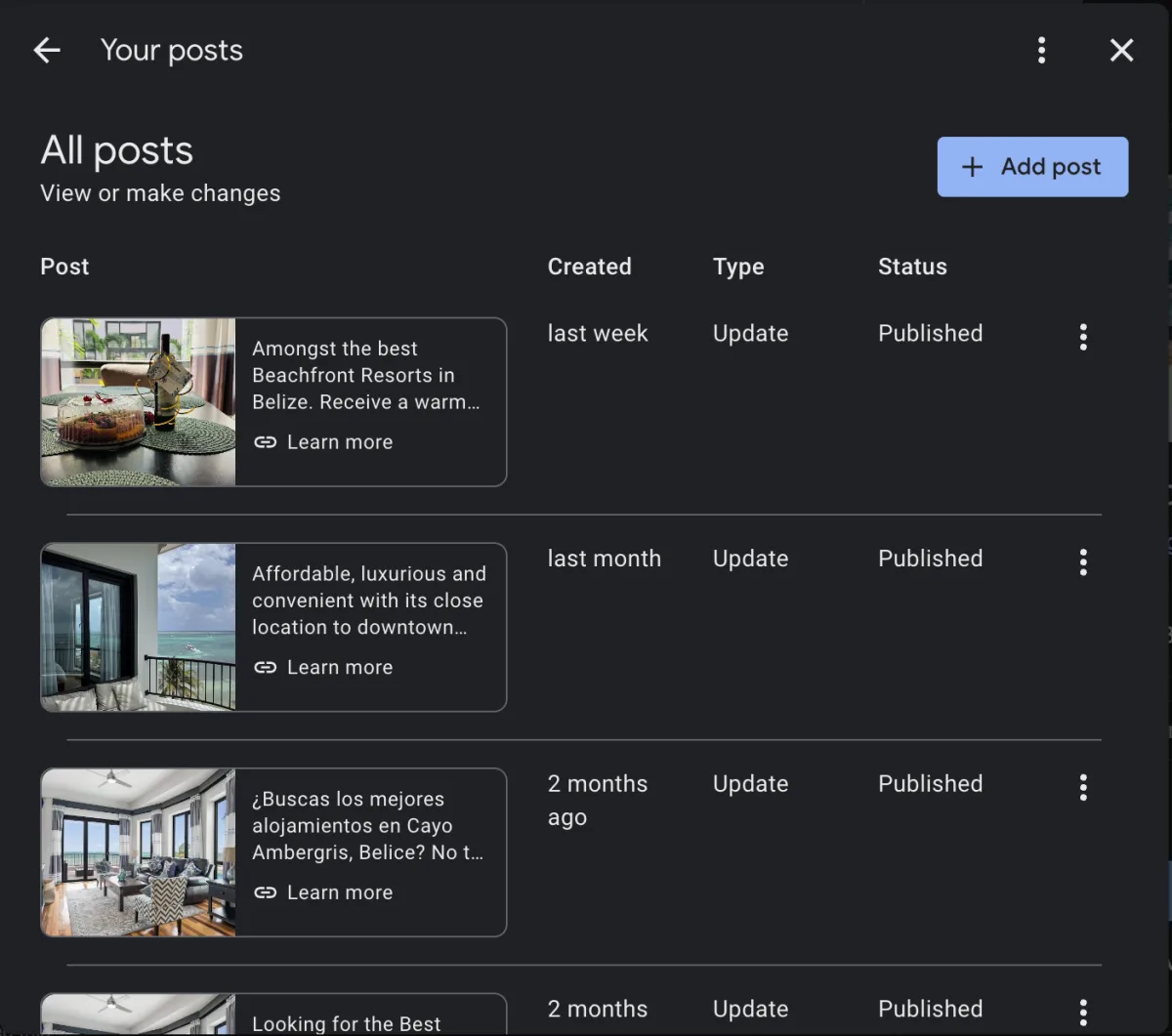Click the link icon in the Affordable luxurious post
Viewport: 1172px width, 1036px height.
coord(265,668)
